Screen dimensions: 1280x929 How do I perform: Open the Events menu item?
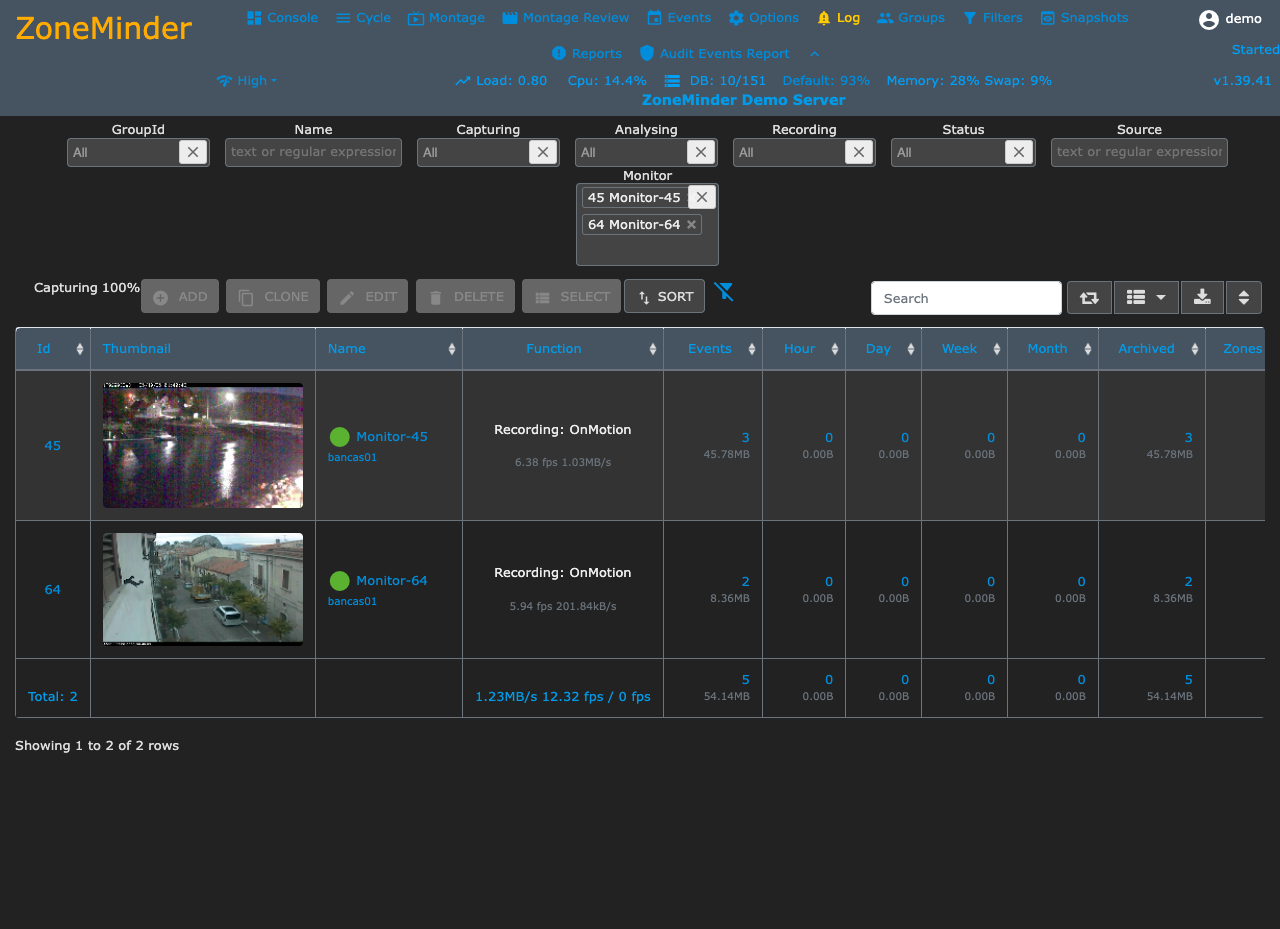(679, 18)
